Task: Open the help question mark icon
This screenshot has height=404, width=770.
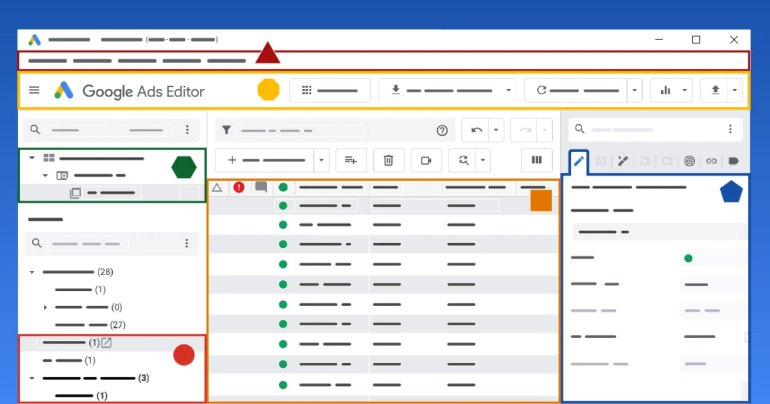Action: (442, 130)
